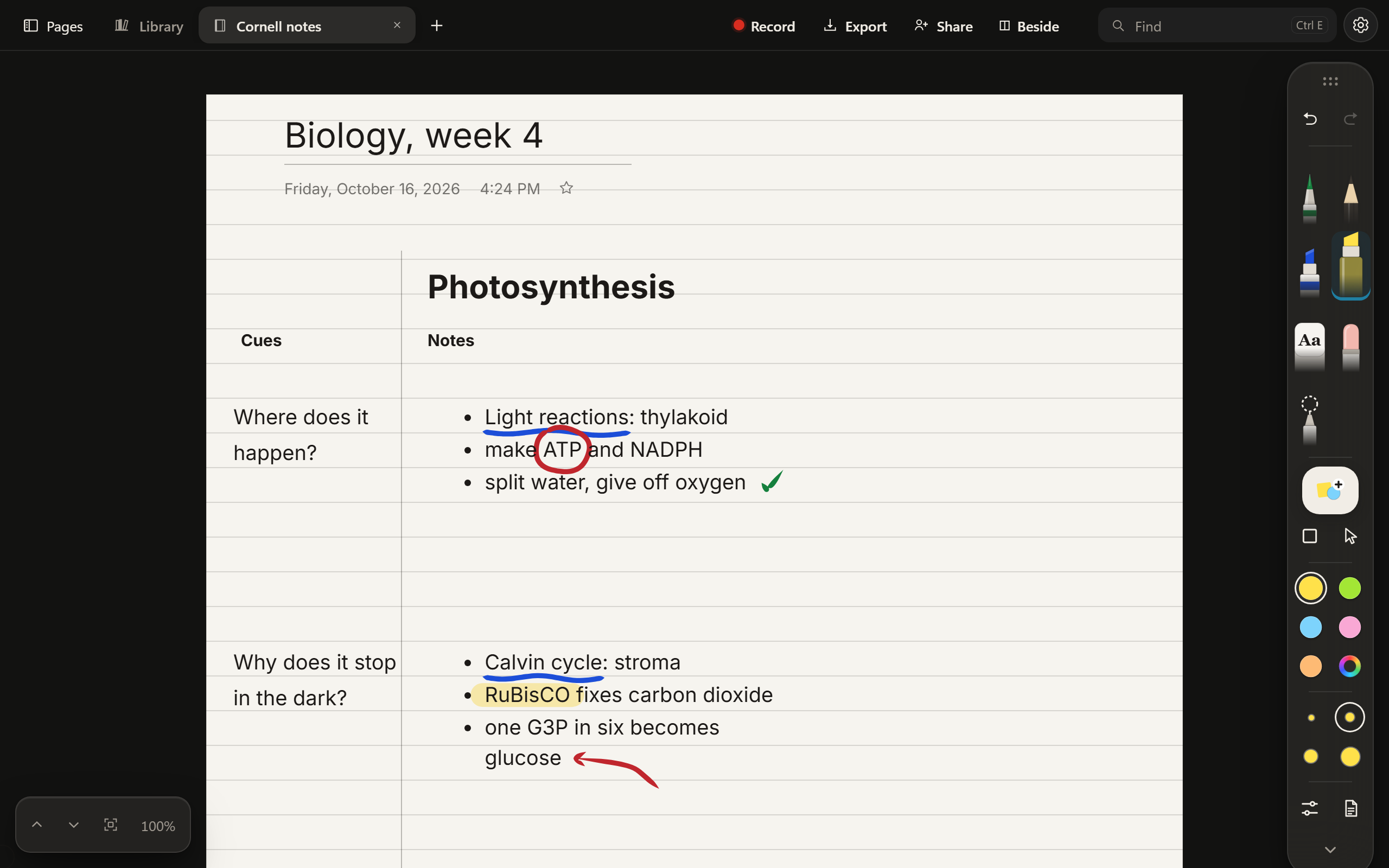
Task: Open the 100% zoom level control
Action: (158, 826)
